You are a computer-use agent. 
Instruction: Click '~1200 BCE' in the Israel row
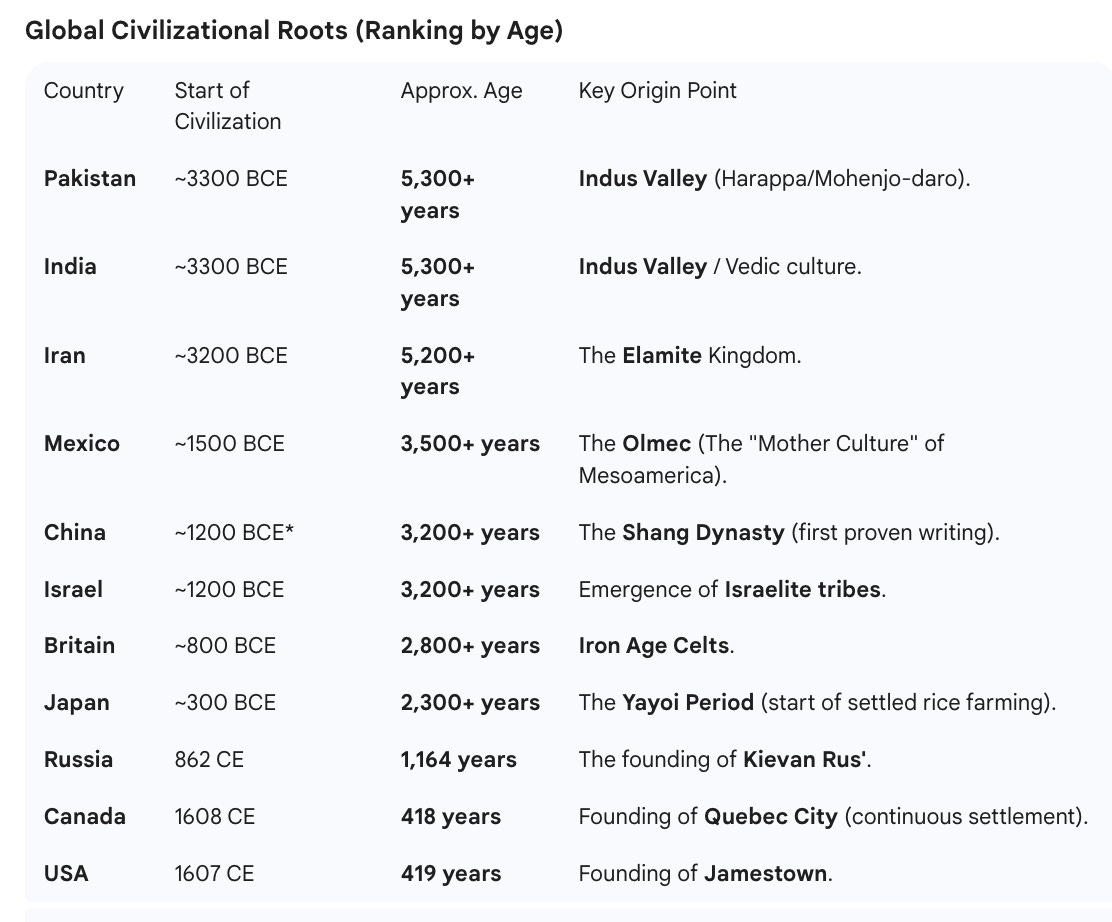click(229, 589)
